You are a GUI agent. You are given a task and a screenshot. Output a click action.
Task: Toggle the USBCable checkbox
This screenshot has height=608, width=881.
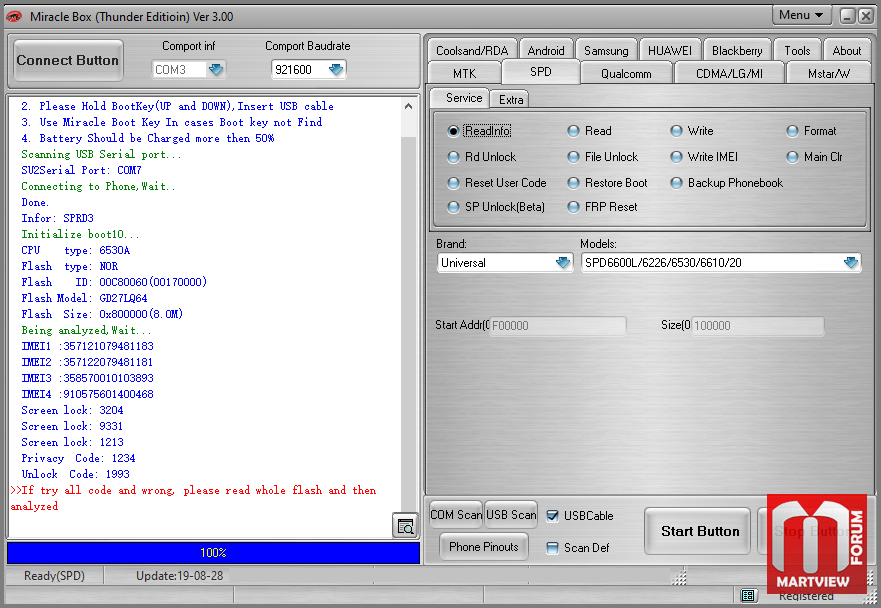coord(553,516)
